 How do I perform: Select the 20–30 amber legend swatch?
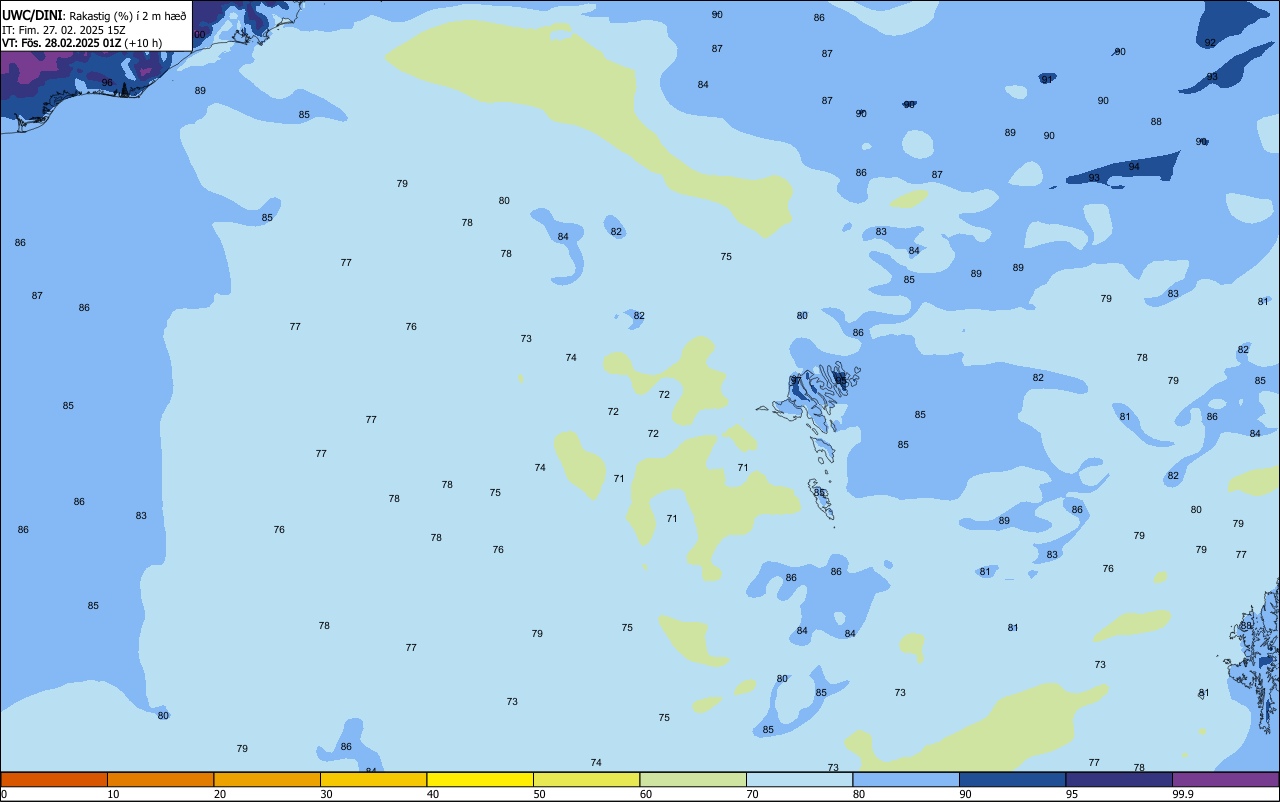click(x=267, y=779)
